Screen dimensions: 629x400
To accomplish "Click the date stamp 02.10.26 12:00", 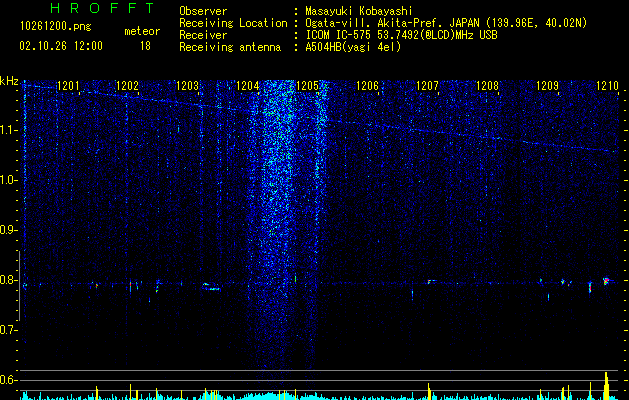I will pyautogui.click(x=61, y=46).
